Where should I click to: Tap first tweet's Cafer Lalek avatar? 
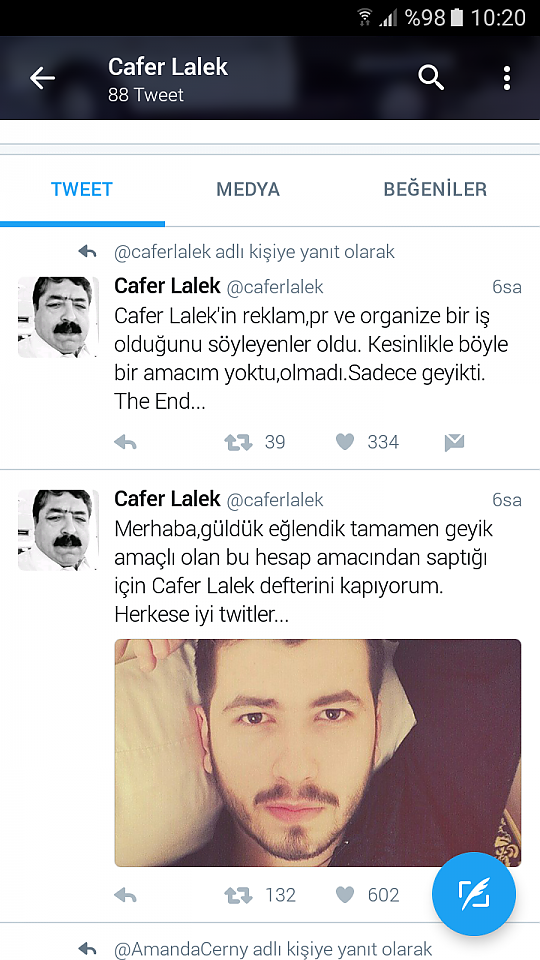[58, 317]
